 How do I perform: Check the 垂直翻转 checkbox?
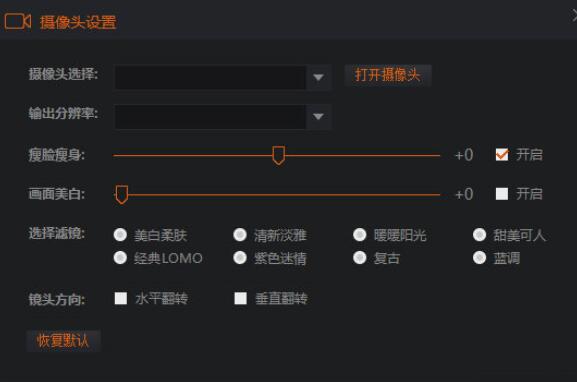[x=241, y=298]
